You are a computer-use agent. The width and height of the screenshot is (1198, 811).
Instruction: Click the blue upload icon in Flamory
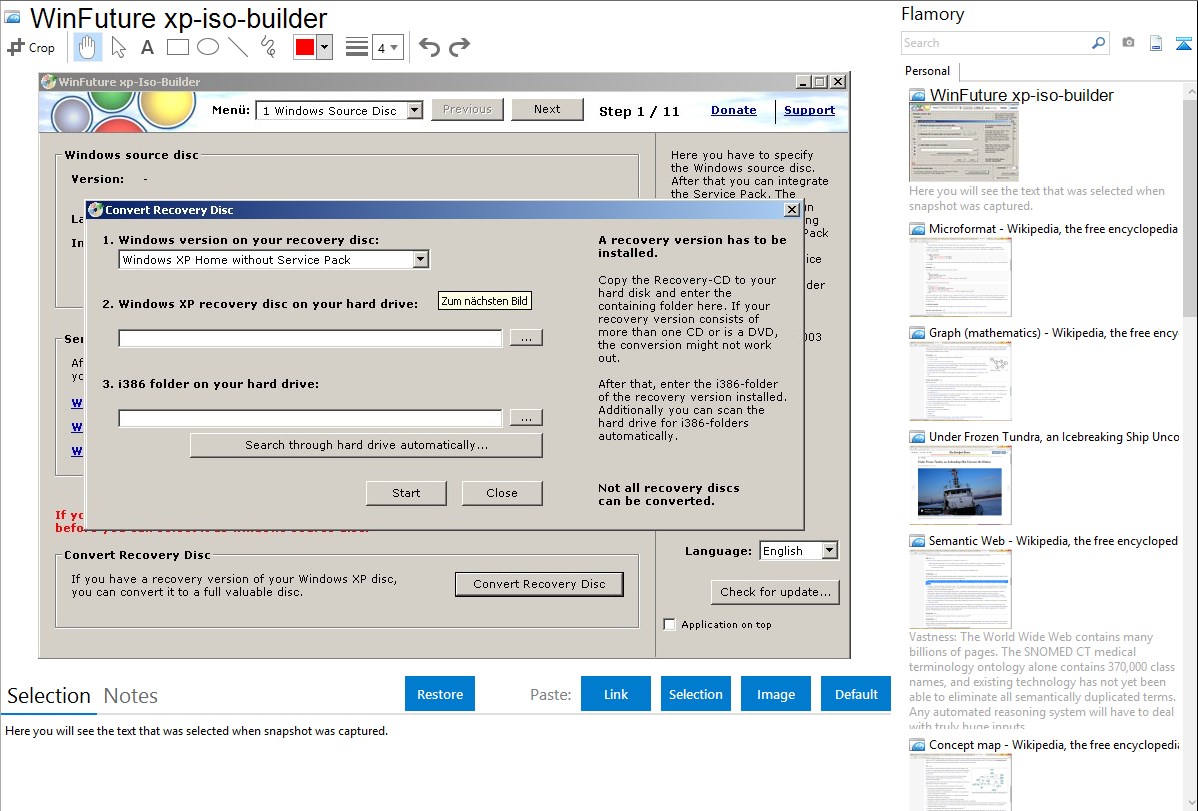(1183, 43)
